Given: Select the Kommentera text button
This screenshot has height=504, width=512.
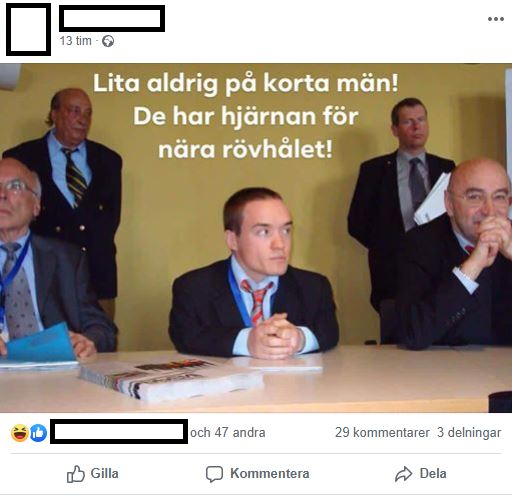Looking at the screenshot, I should pyautogui.click(x=270, y=473).
